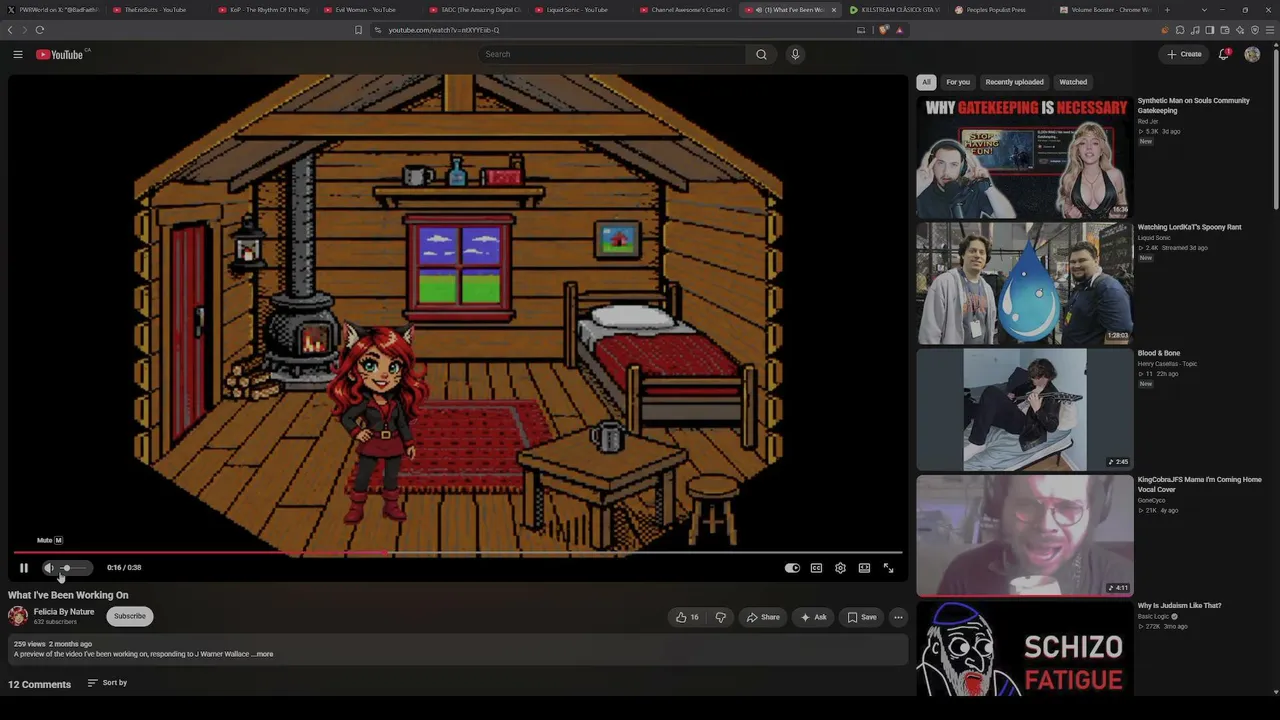Adjust the volume slider in the player
Screen dimensions: 1280x720
click(76, 568)
